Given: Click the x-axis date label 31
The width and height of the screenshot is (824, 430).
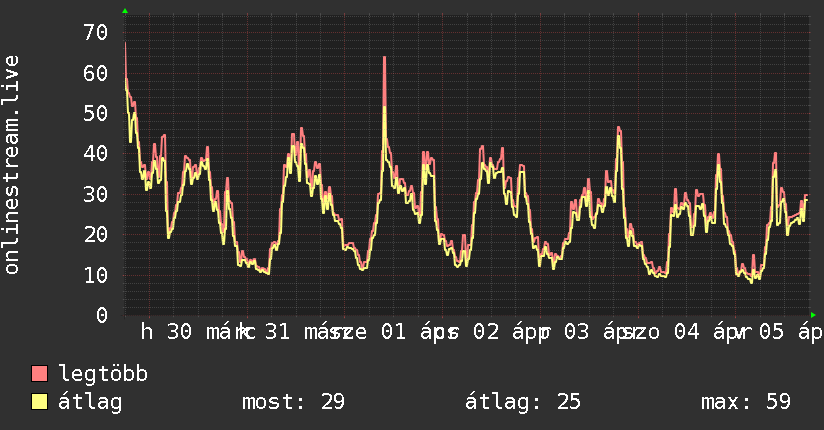Looking at the screenshot, I should click(x=277, y=332).
